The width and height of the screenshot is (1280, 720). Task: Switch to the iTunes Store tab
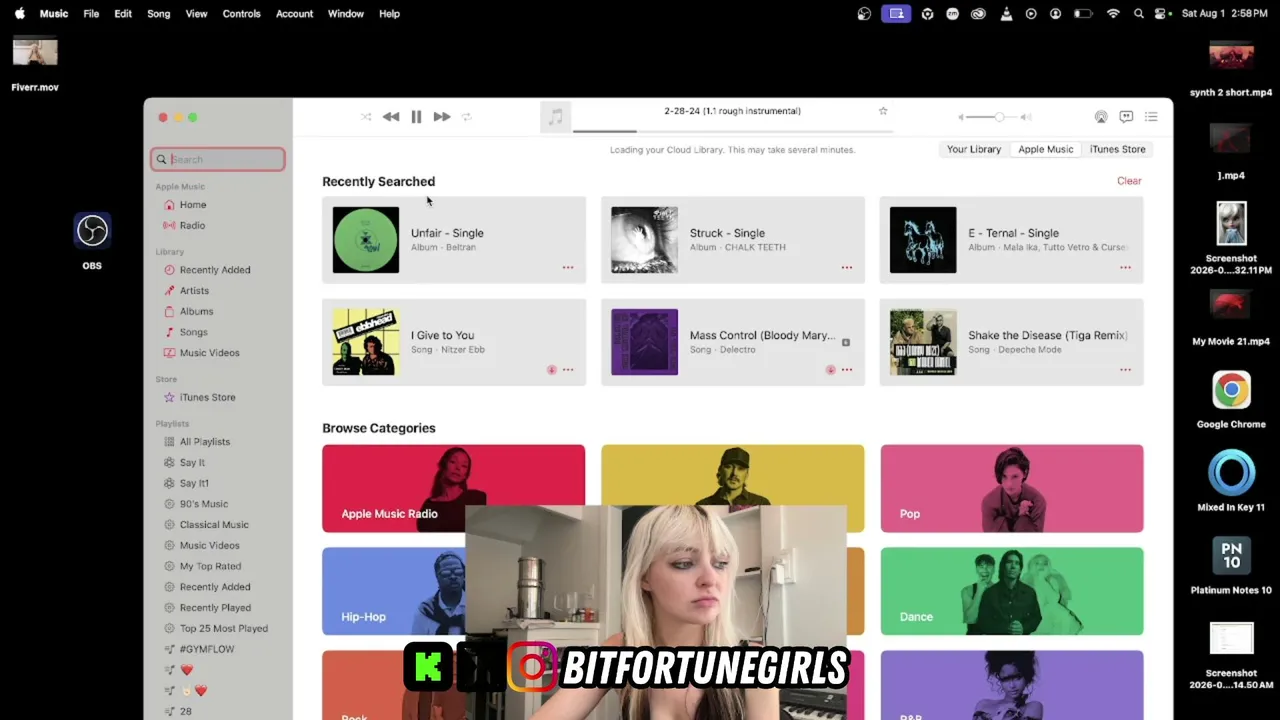[1117, 149]
